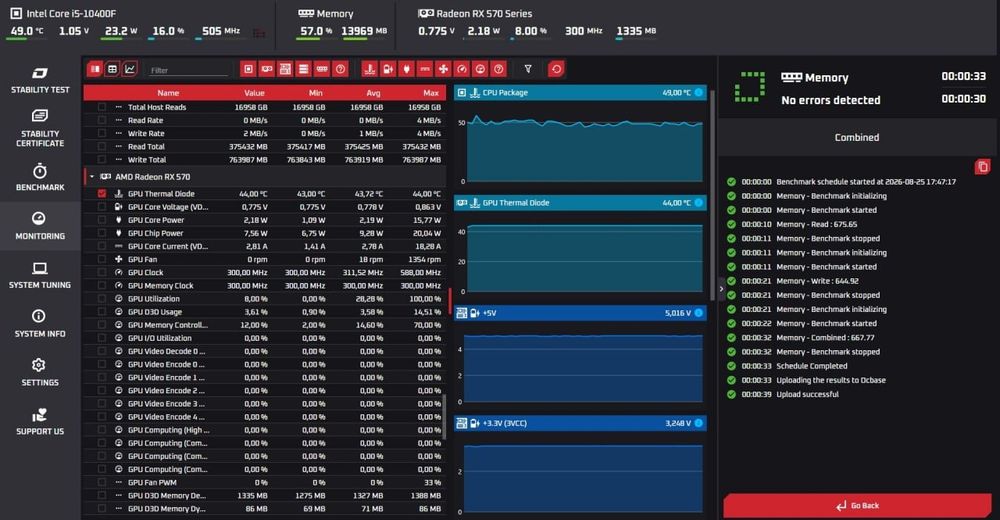Click blue circle on +3.3V (3VCC) graph header
Image resolution: width=1000 pixels, height=520 pixels.
click(x=698, y=423)
